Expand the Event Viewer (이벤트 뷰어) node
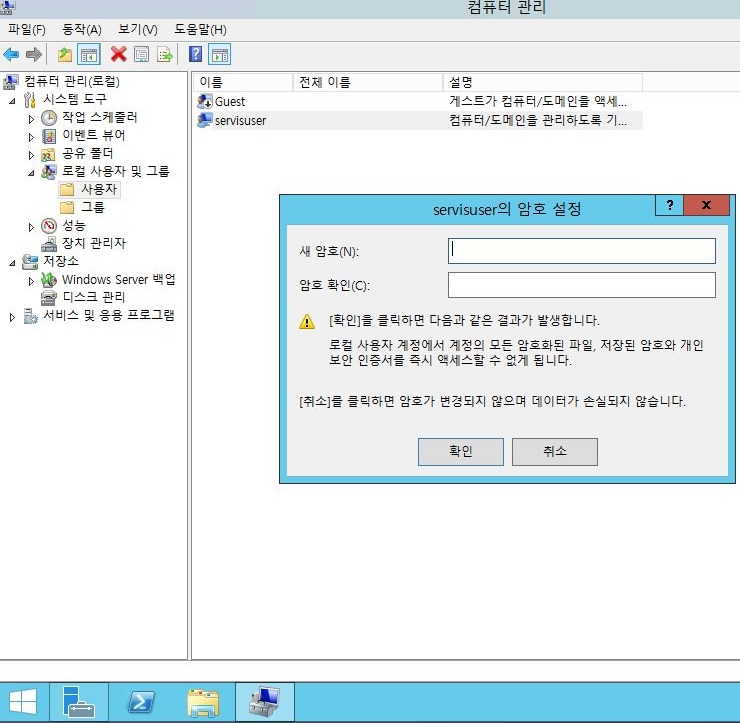The image size is (740, 723). pos(31,136)
